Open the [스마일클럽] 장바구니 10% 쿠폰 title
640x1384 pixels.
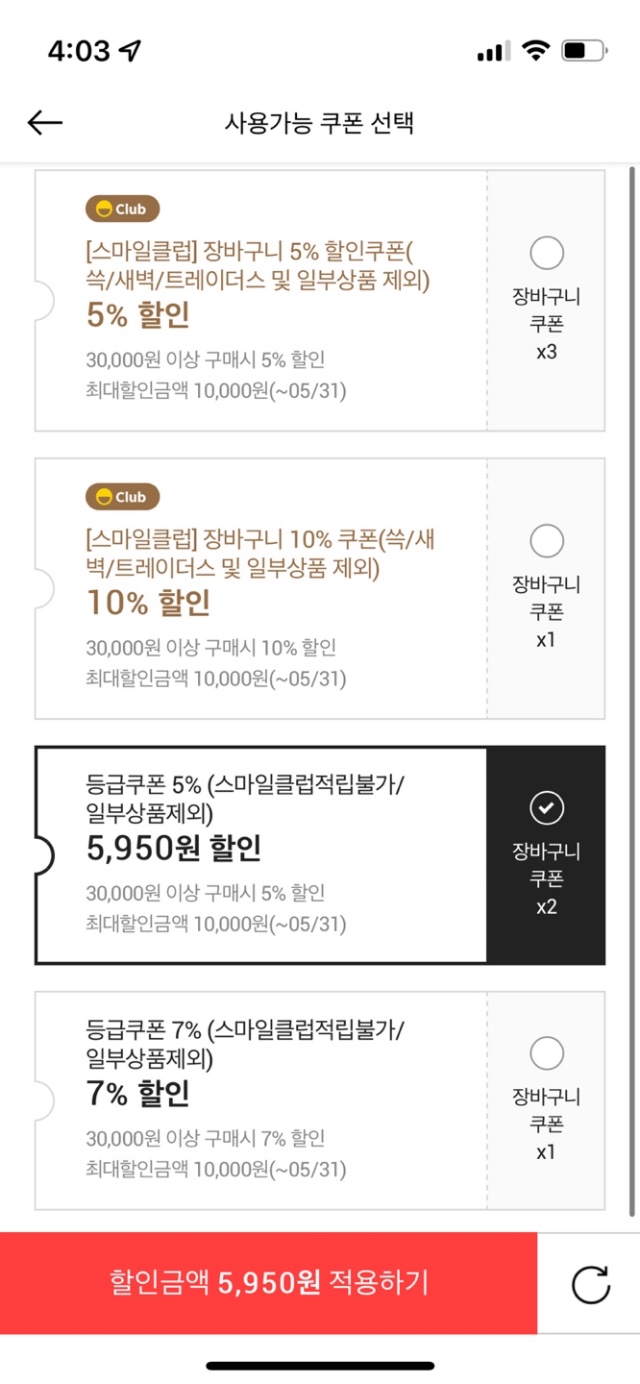260,554
